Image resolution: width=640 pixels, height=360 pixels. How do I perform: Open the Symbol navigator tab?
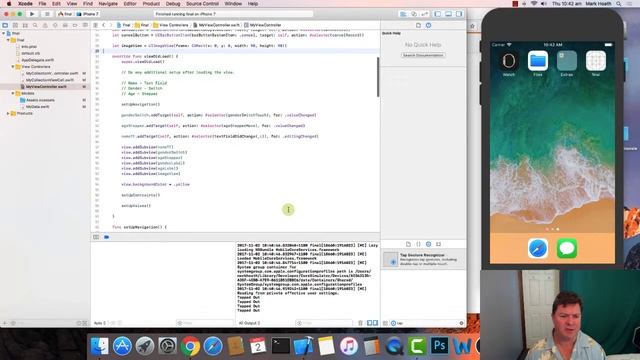(25, 25)
